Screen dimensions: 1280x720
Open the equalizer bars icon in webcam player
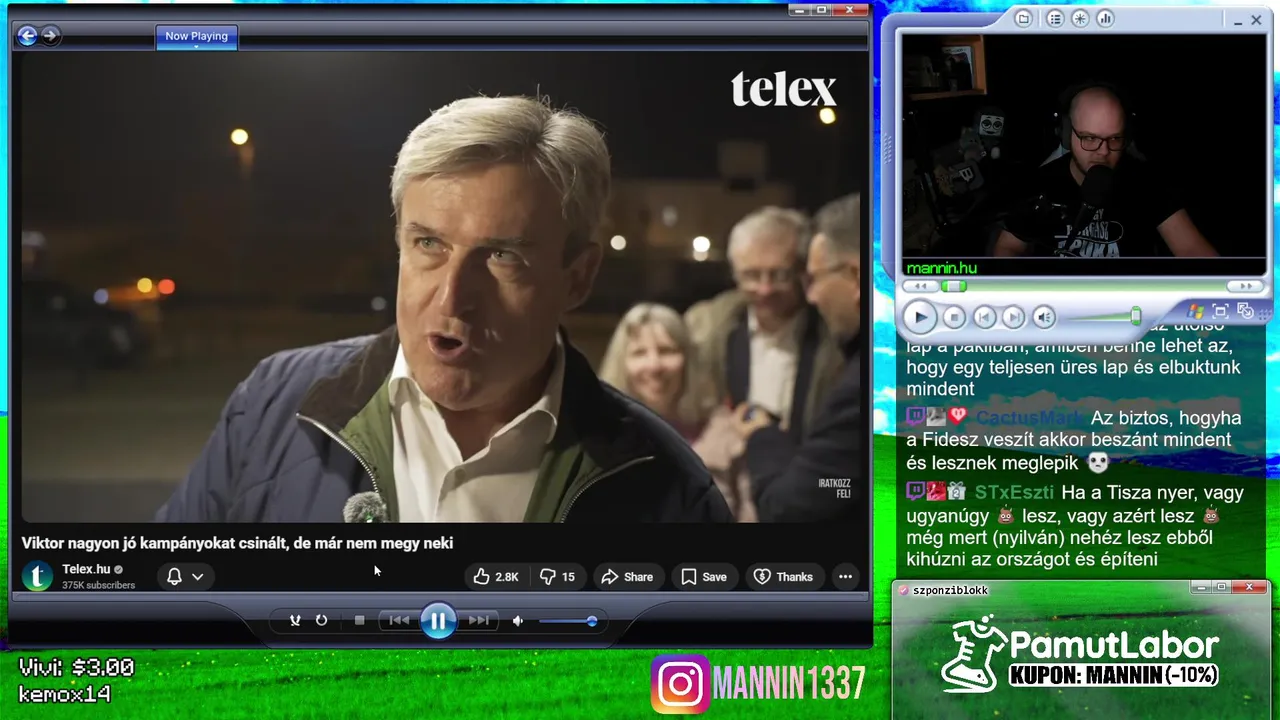[1105, 18]
